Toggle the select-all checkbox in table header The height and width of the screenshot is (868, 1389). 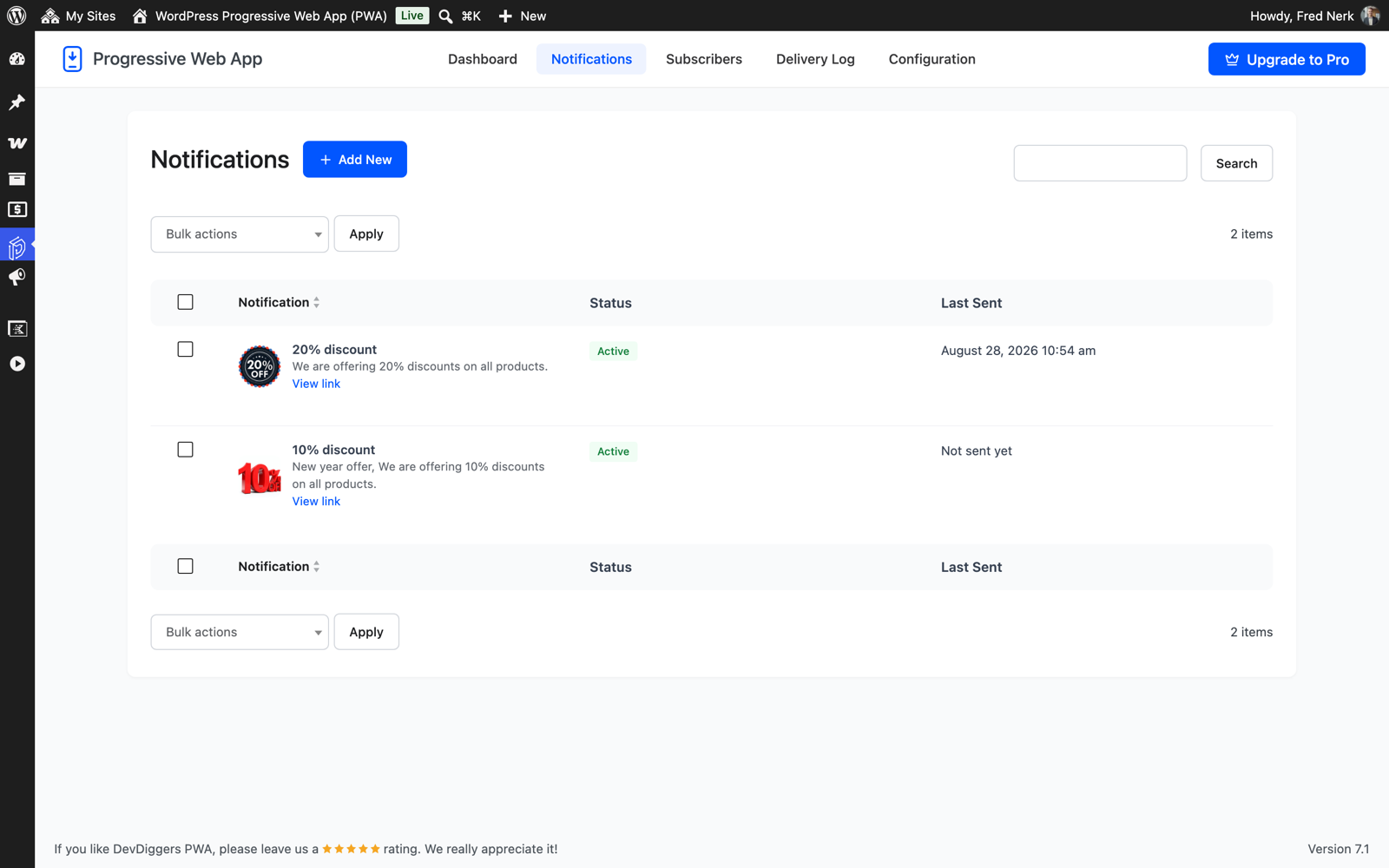[185, 302]
